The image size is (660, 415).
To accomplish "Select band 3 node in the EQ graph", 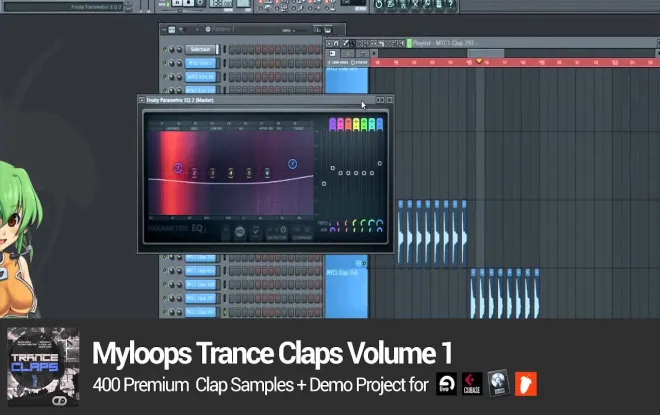I will pos(213,173).
